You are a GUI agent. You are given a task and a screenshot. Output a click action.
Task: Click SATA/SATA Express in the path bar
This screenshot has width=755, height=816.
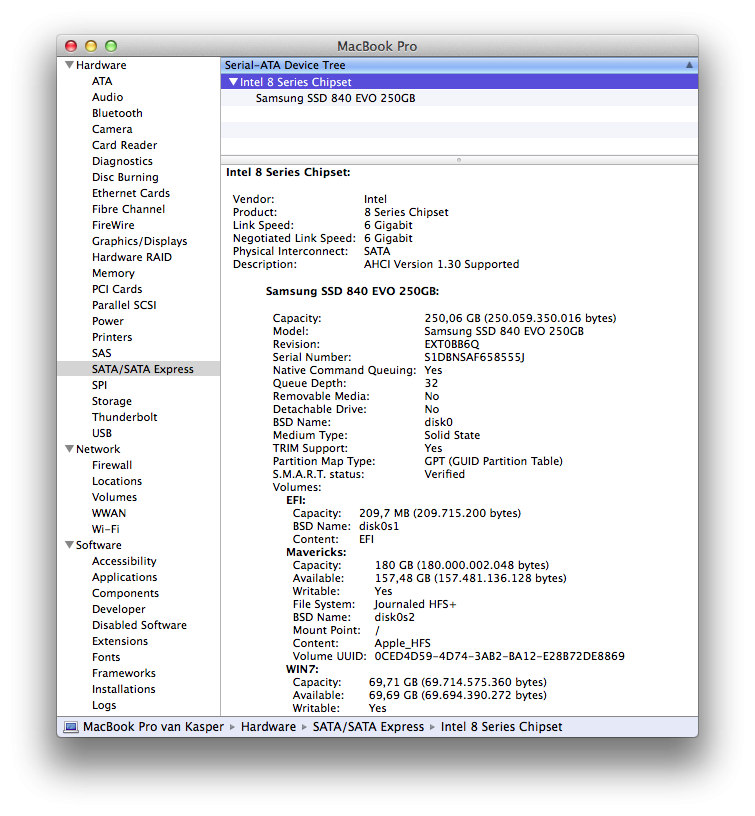[x=368, y=727]
